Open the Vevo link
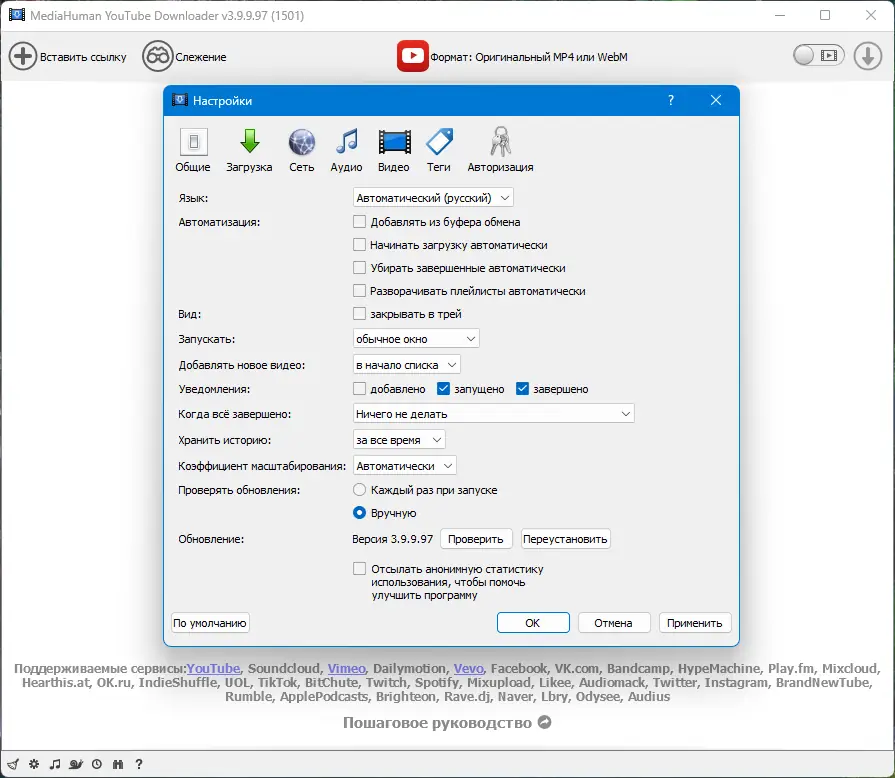Screen dimensions: 895x778 point(469,668)
